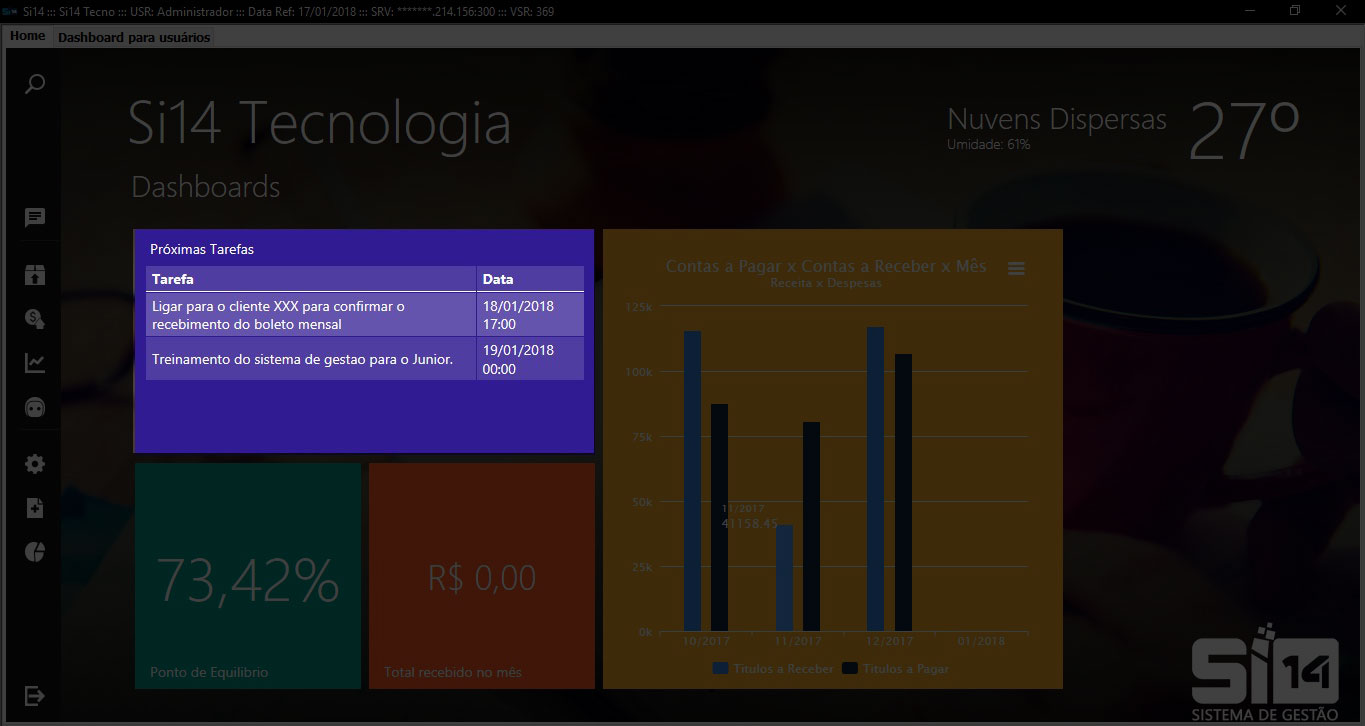This screenshot has width=1365, height=726.
Task: Switch to the Home tab
Action: (x=28, y=36)
